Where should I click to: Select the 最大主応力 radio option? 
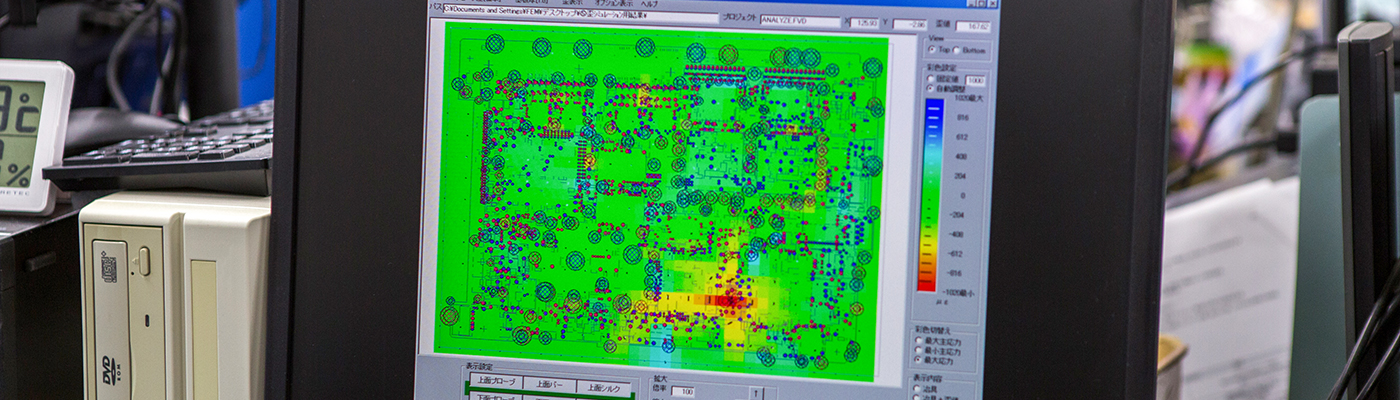click(919, 340)
